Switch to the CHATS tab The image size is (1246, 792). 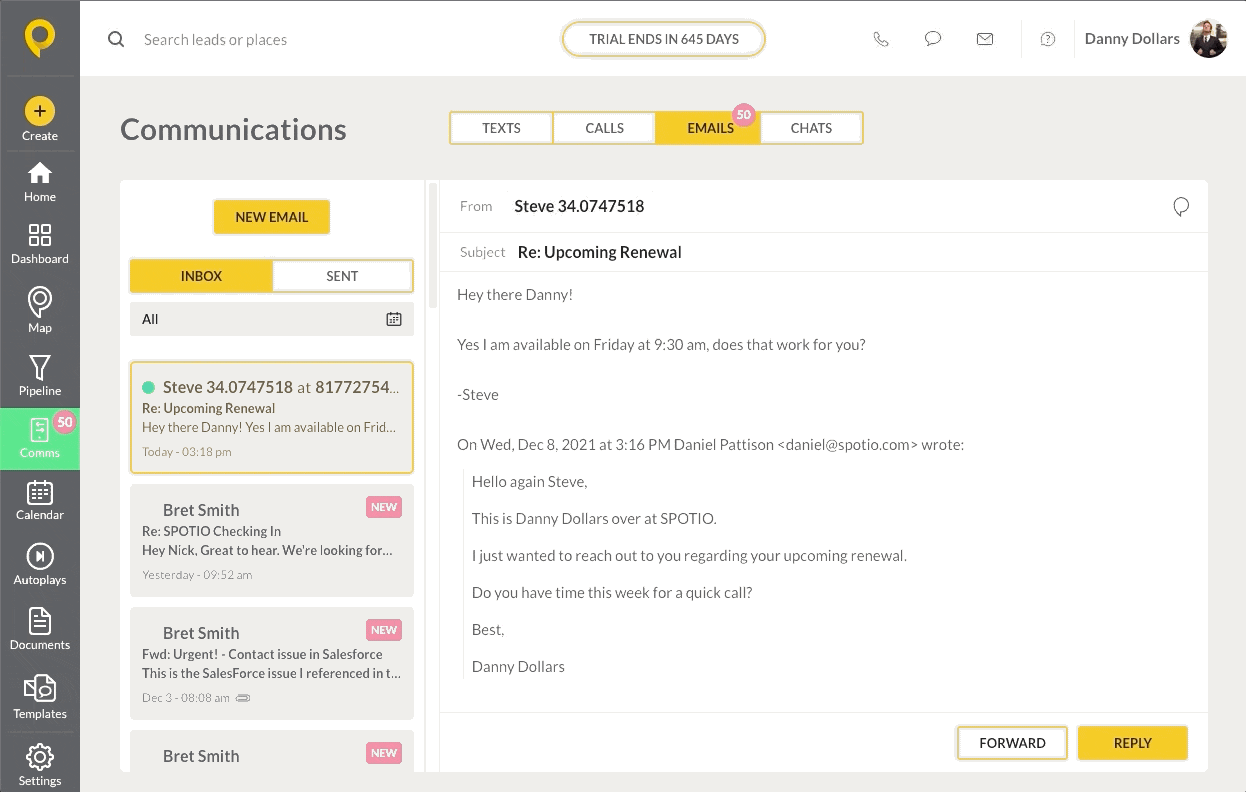coord(811,128)
